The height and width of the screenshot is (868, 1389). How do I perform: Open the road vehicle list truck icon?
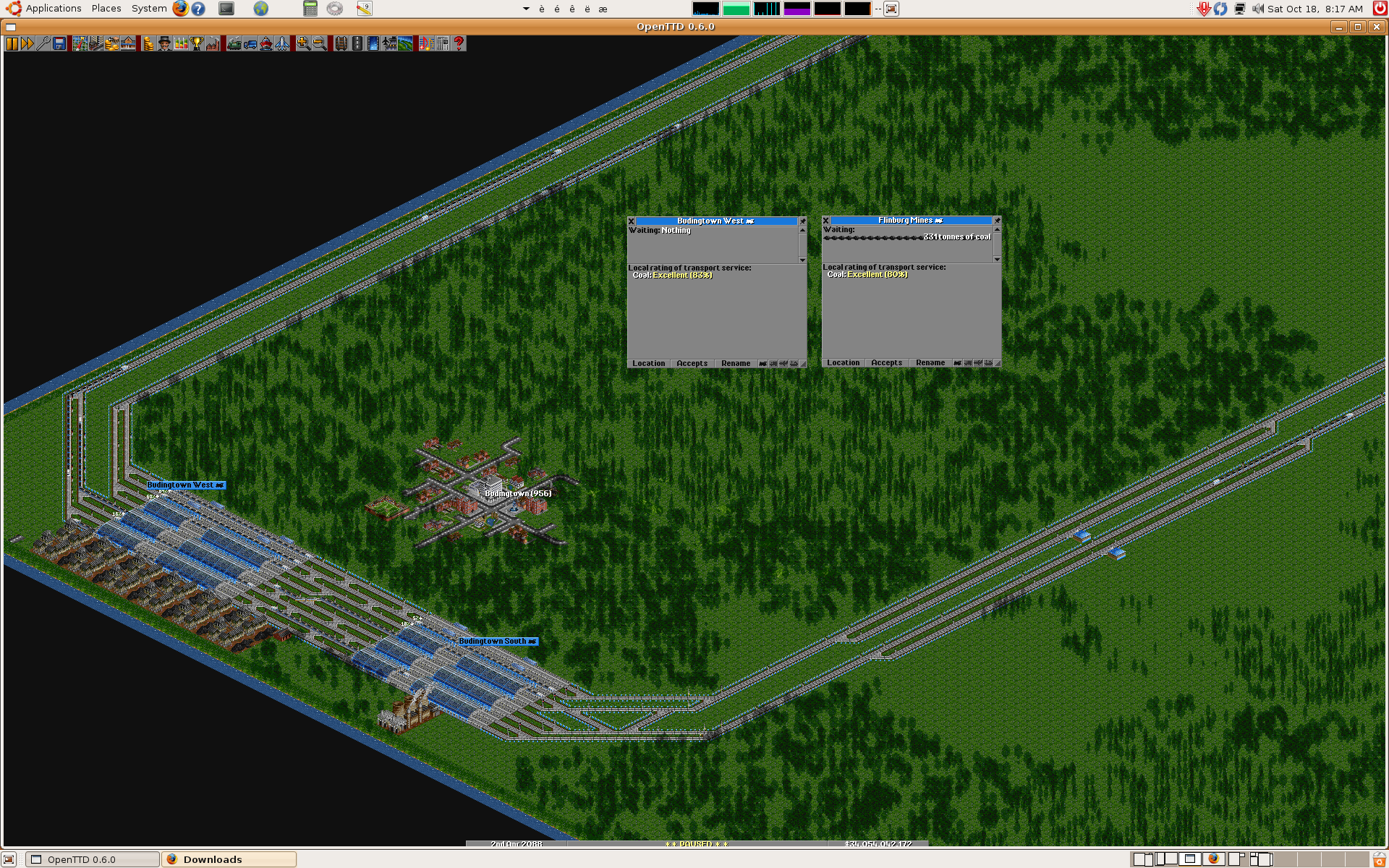250,43
